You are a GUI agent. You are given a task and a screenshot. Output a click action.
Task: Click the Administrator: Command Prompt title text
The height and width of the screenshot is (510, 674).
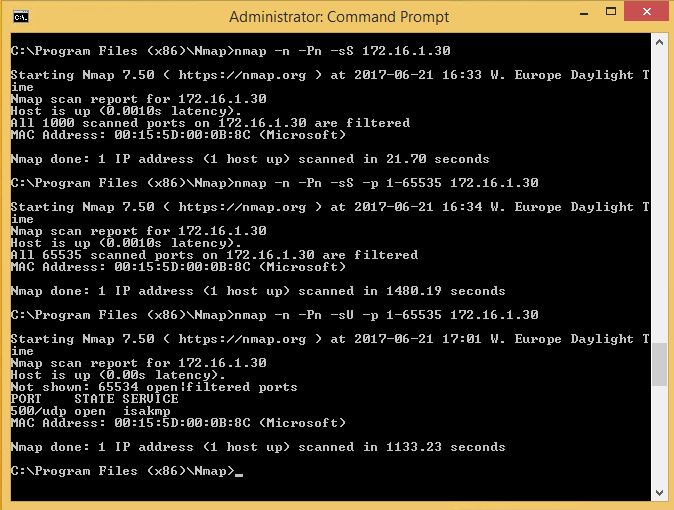coord(339,17)
